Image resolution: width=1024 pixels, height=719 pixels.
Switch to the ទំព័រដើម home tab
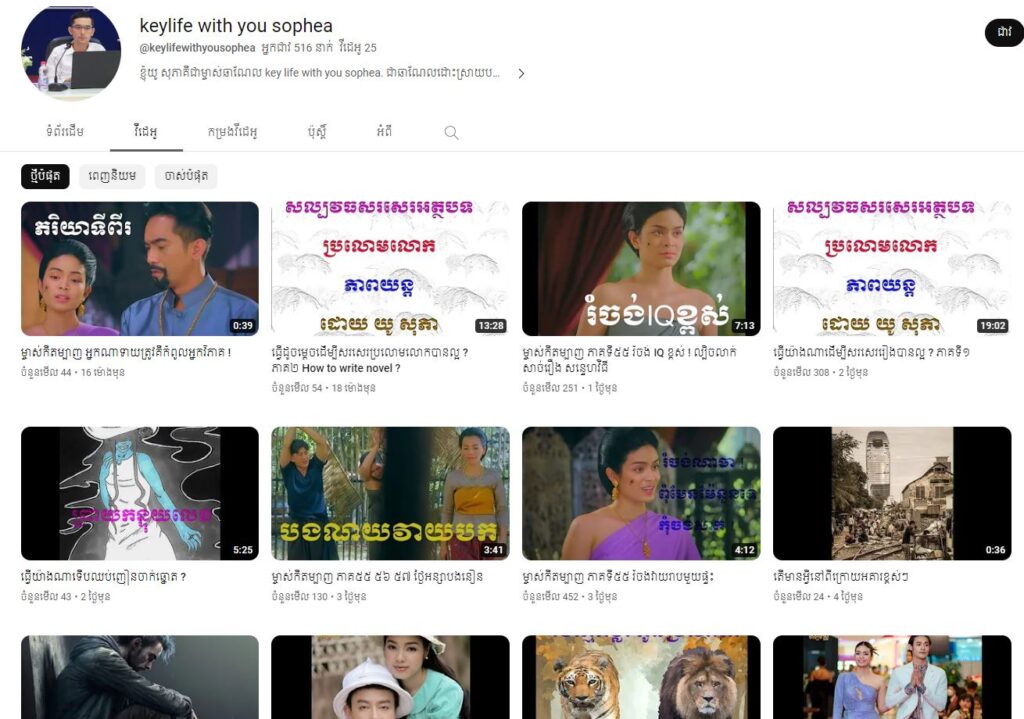click(65, 131)
